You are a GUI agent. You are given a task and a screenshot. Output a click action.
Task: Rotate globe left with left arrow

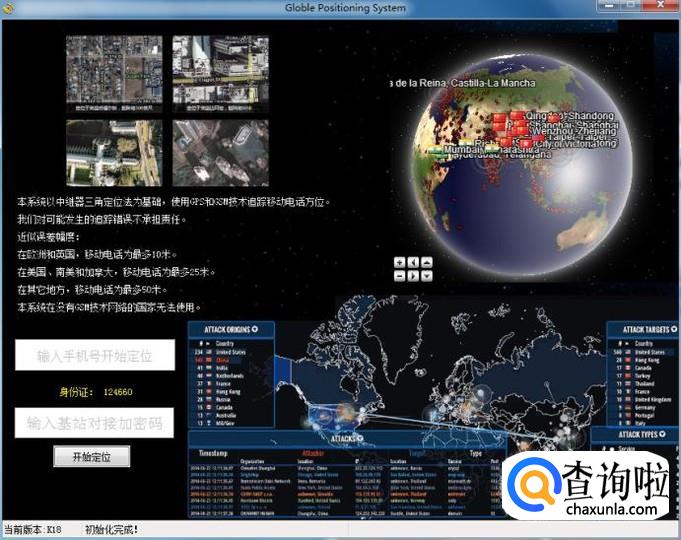[413, 262]
